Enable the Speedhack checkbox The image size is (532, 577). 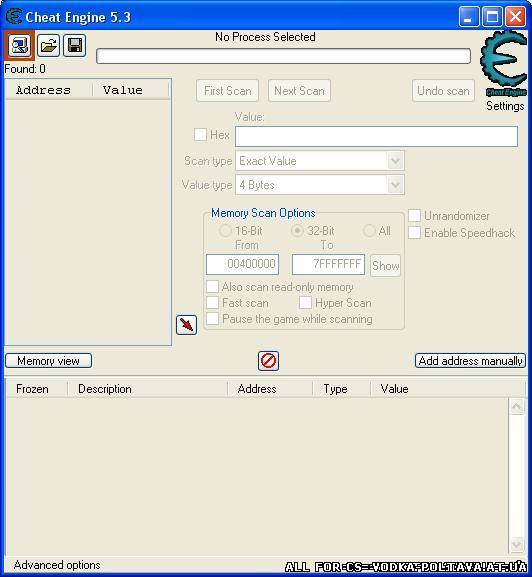[415, 233]
